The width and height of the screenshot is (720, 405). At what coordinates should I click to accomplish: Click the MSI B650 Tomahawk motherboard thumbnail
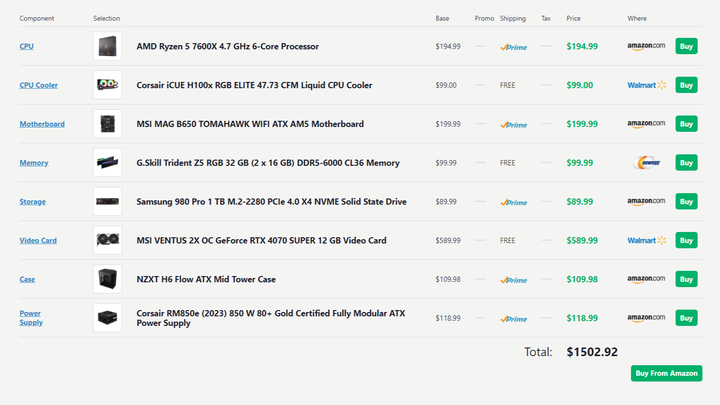click(x=107, y=124)
